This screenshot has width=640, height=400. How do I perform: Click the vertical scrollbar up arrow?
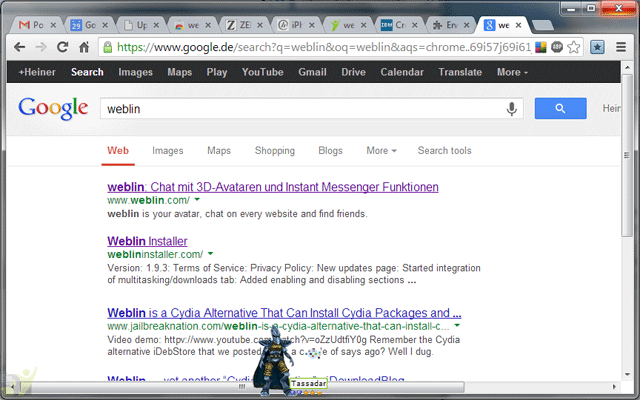tap(627, 67)
